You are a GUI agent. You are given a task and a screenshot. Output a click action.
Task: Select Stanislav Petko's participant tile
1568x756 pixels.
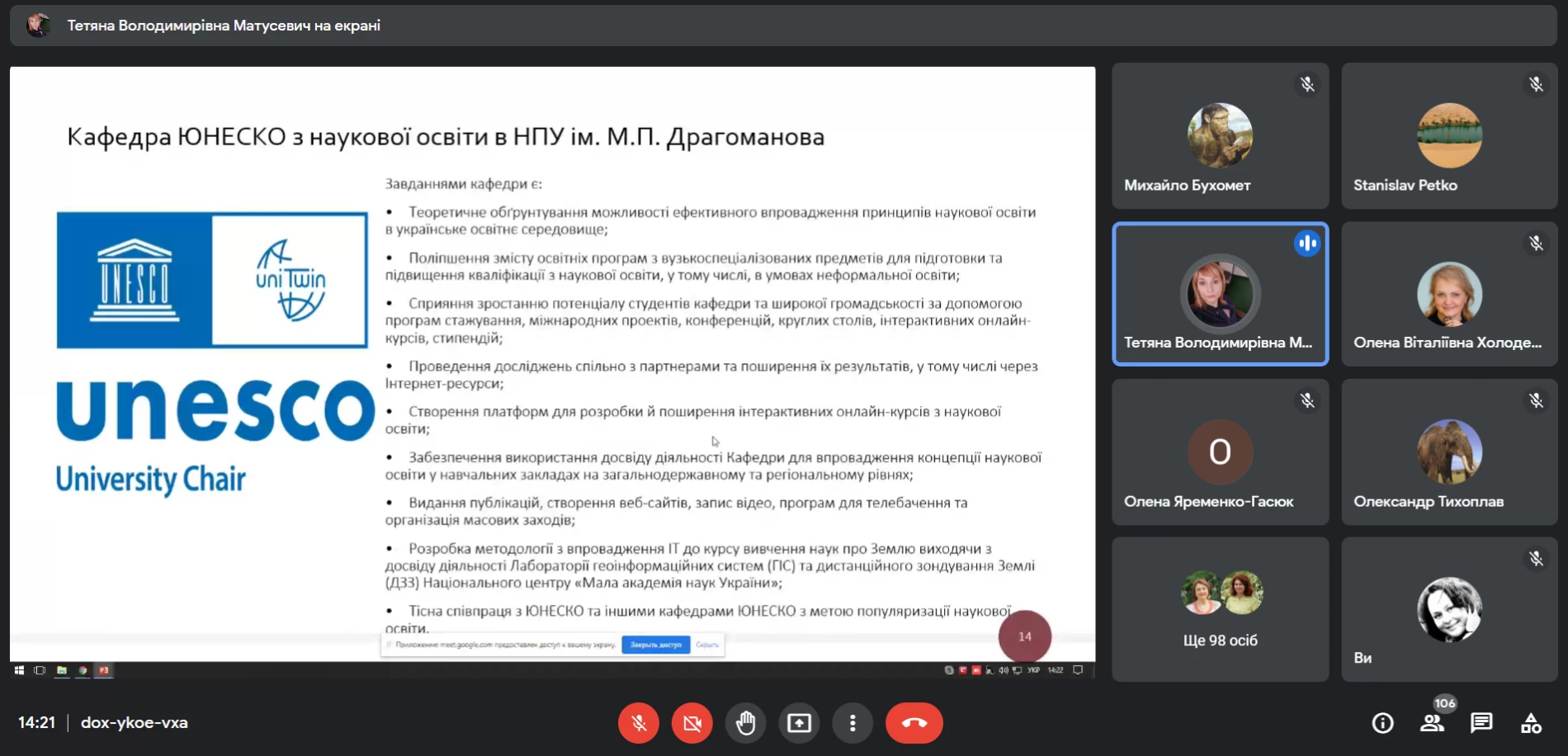(1449, 136)
